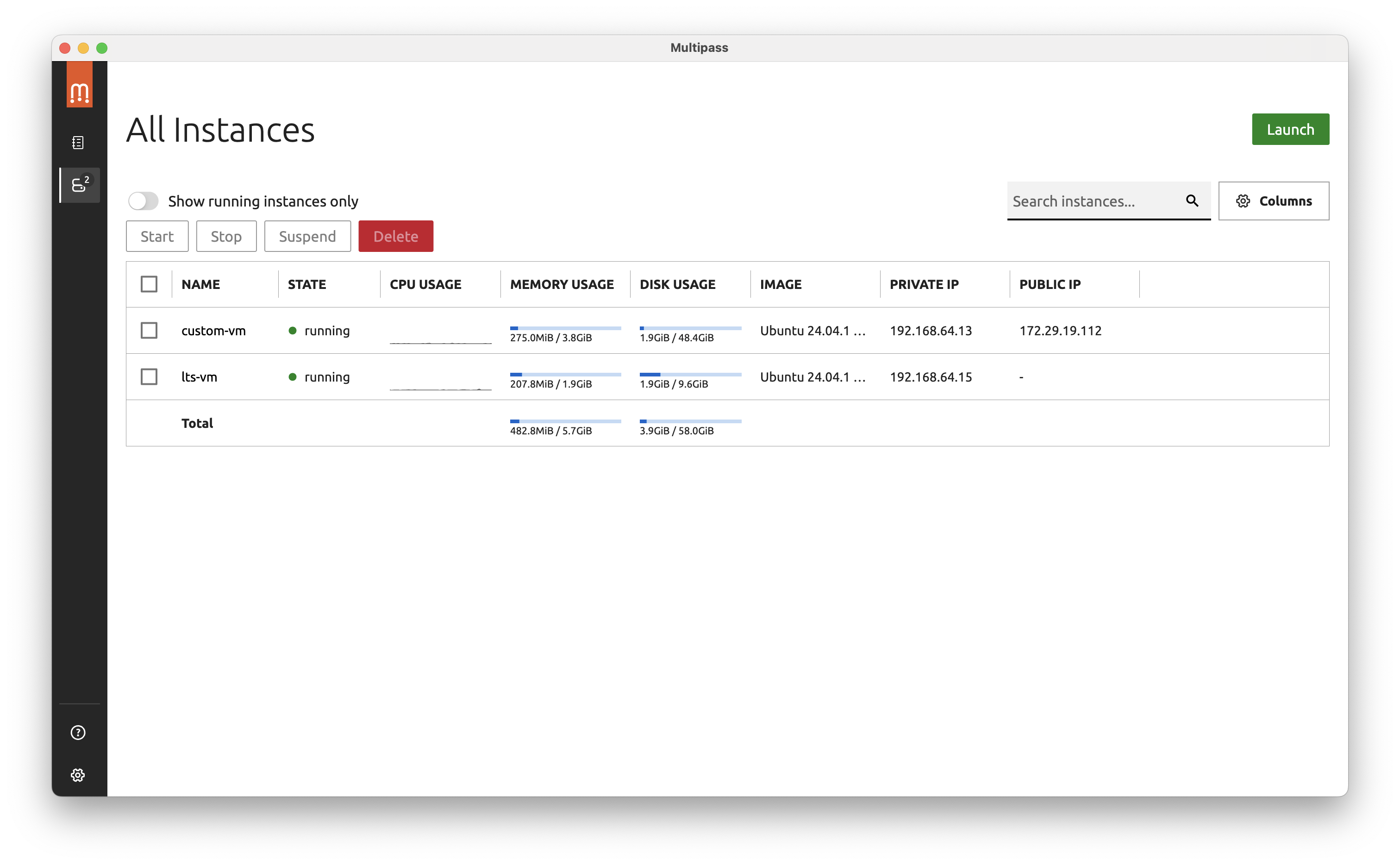Open the custom-vm instance name

coord(213,331)
